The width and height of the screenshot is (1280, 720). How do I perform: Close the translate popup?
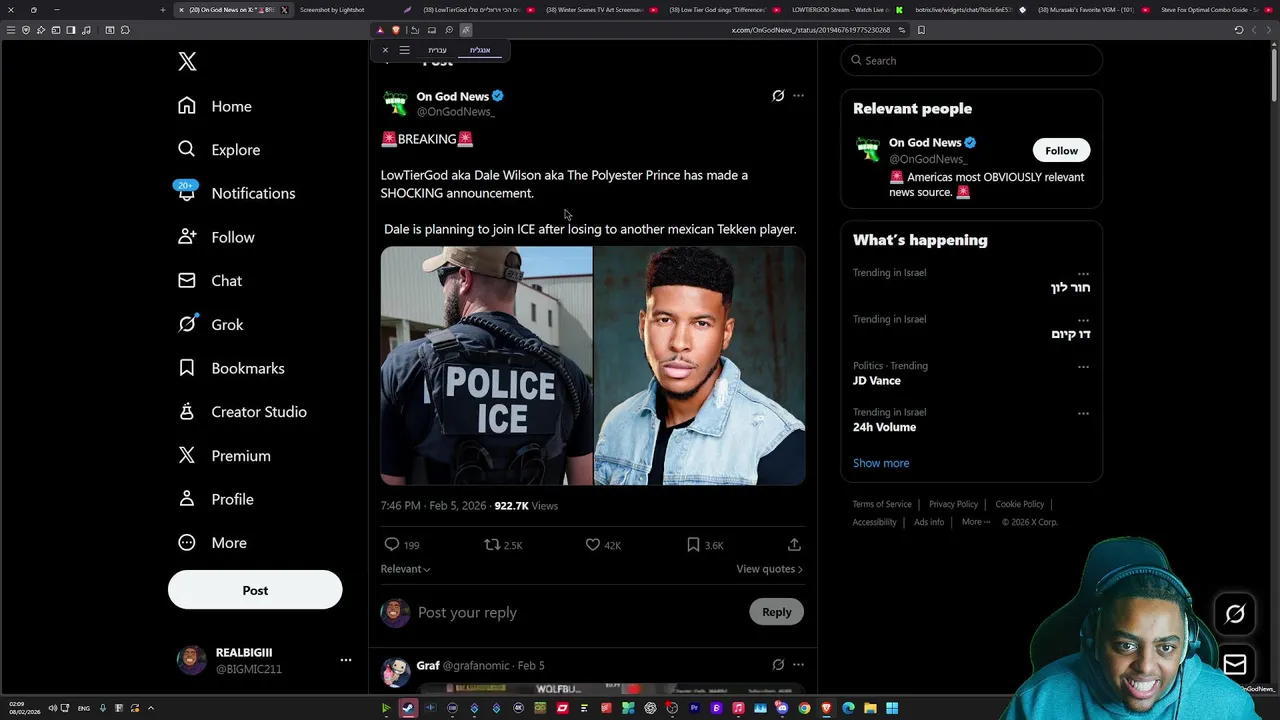[x=385, y=50]
